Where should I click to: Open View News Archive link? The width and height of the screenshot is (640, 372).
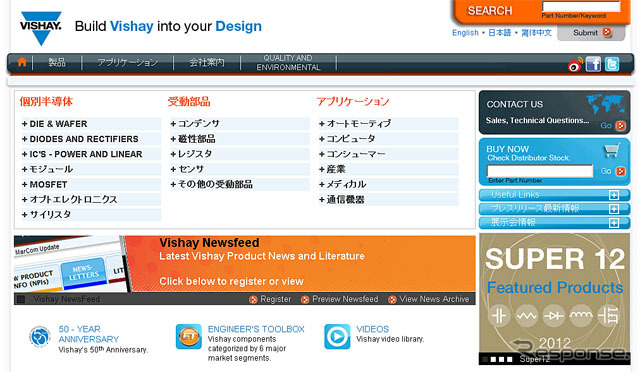[x=434, y=299]
